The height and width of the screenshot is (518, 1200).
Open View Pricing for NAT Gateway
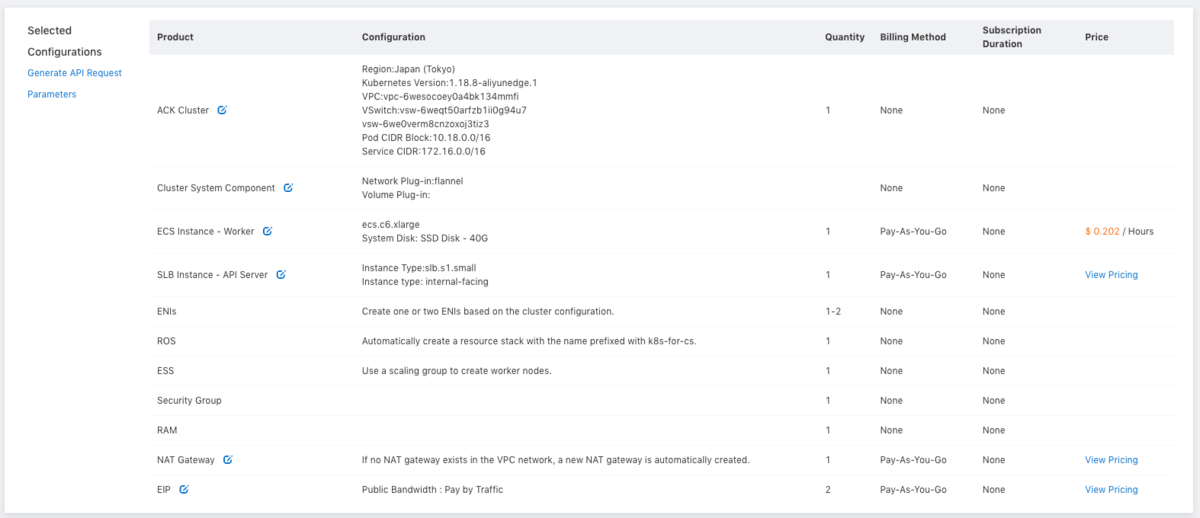point(1111,460)
